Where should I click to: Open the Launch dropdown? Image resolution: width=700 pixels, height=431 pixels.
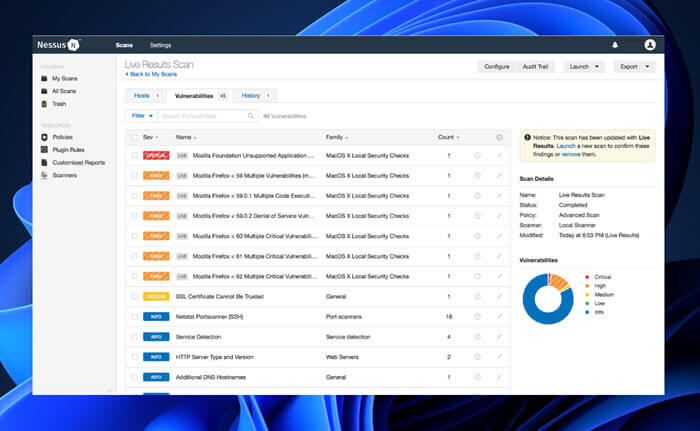click(584, 67)
